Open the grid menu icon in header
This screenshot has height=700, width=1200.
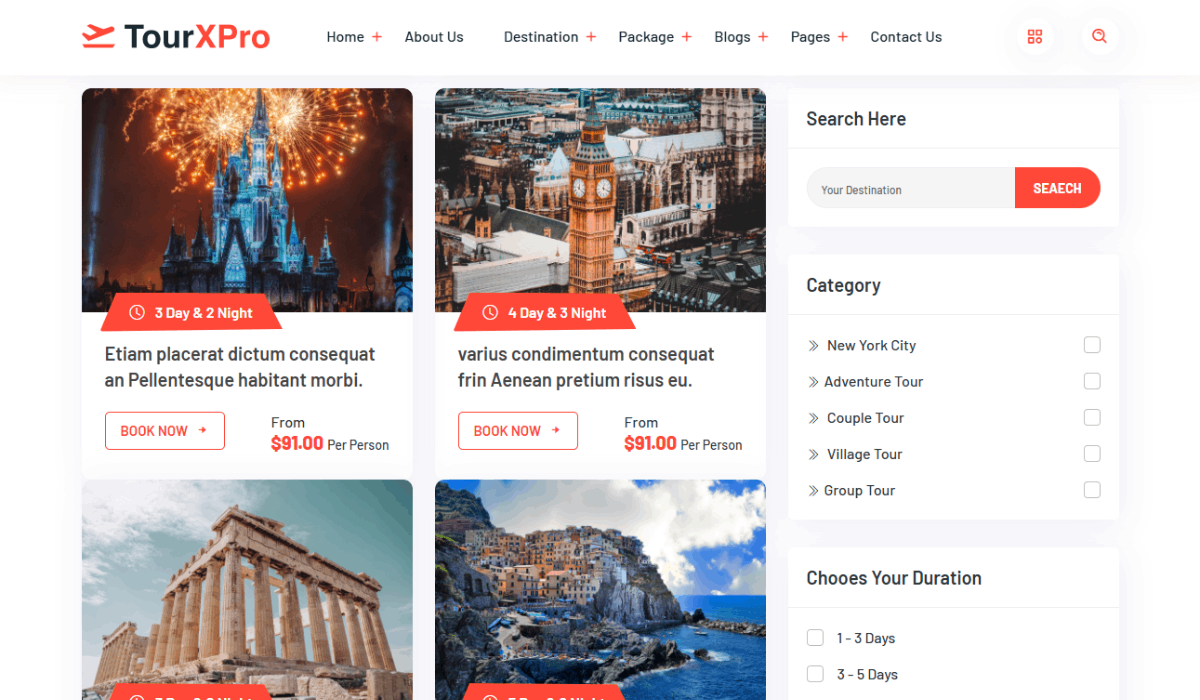click(x=1035, y=37)
